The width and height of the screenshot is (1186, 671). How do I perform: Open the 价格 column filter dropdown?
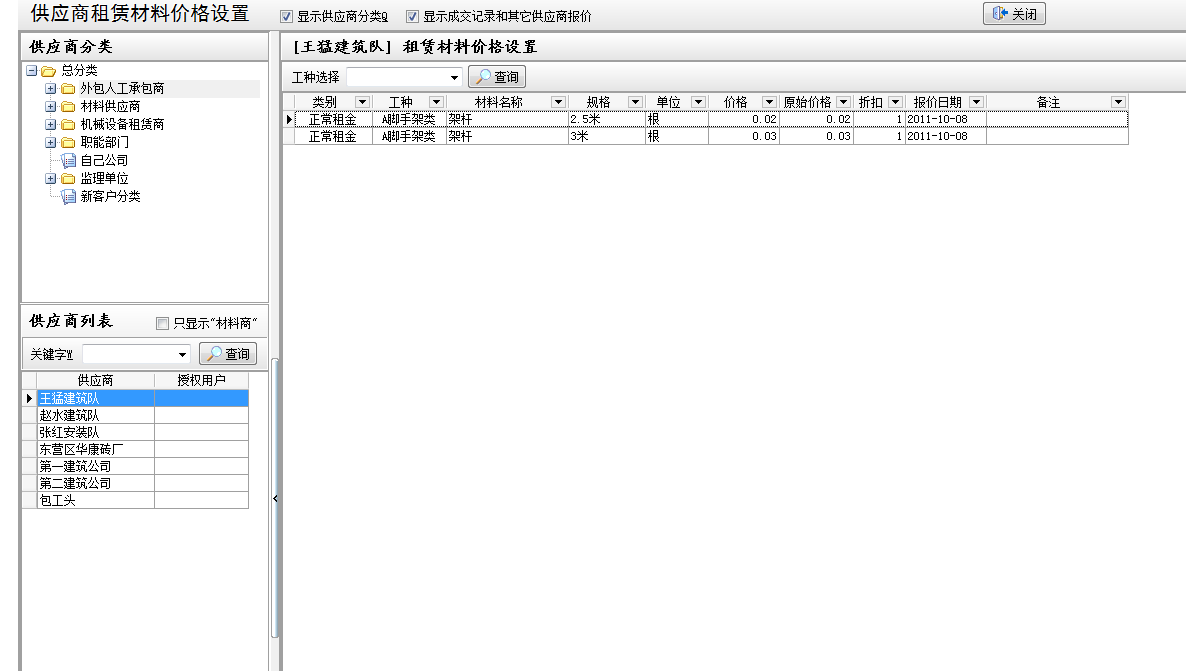tap(769, 101)
